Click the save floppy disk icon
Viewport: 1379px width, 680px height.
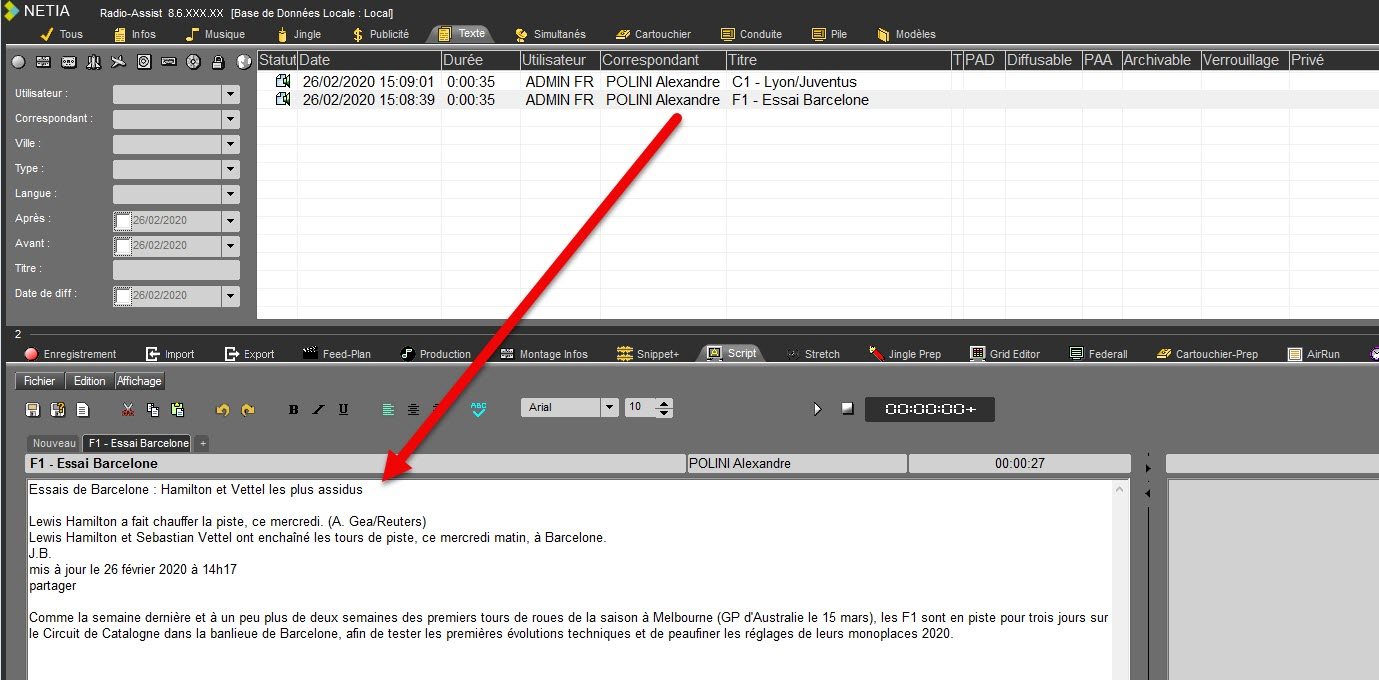[x=33, y=409]
